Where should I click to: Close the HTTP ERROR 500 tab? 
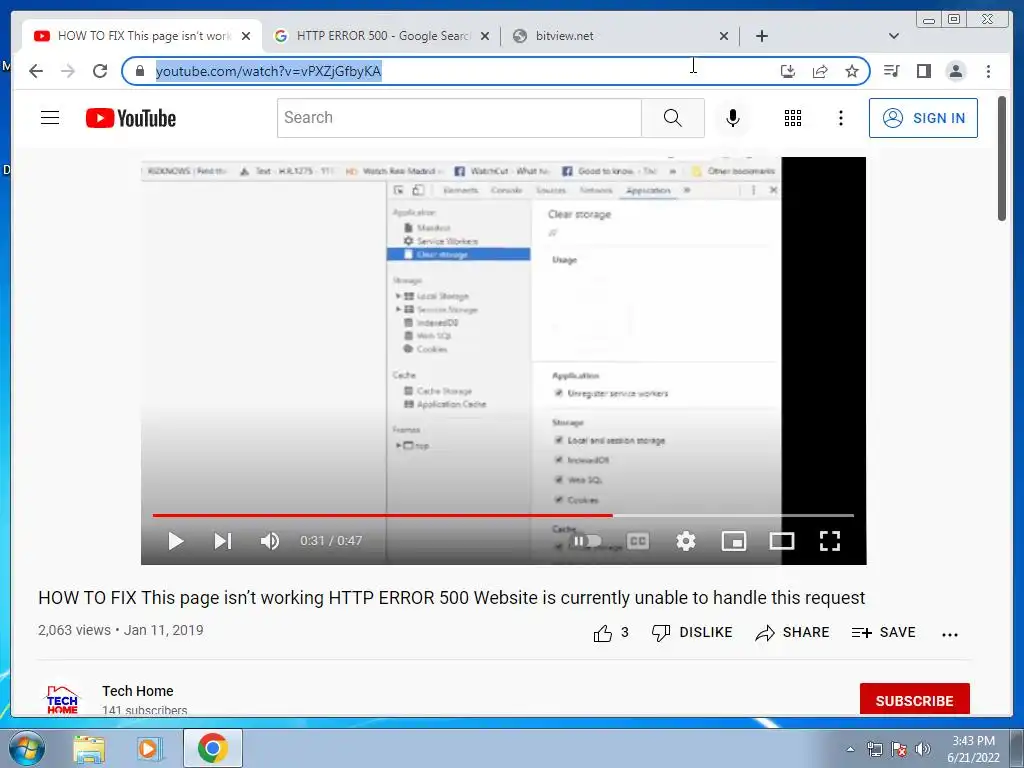pos(485,37)
